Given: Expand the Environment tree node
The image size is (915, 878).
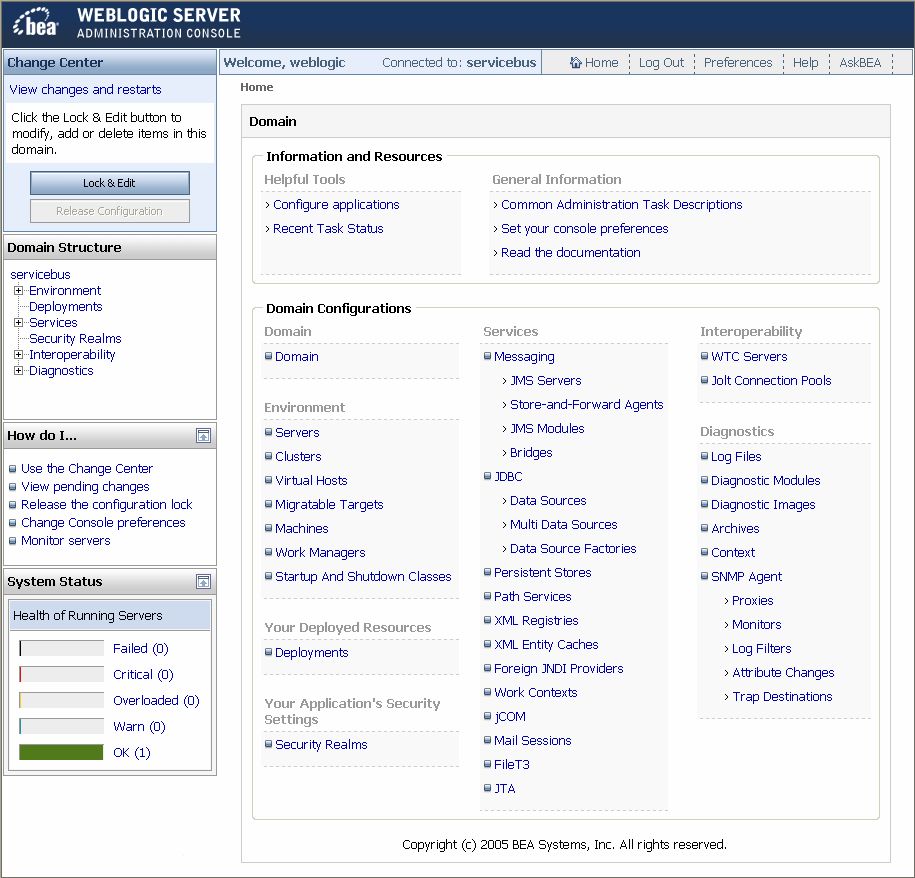Looking at the screenshot, I should tap(19, 291).
